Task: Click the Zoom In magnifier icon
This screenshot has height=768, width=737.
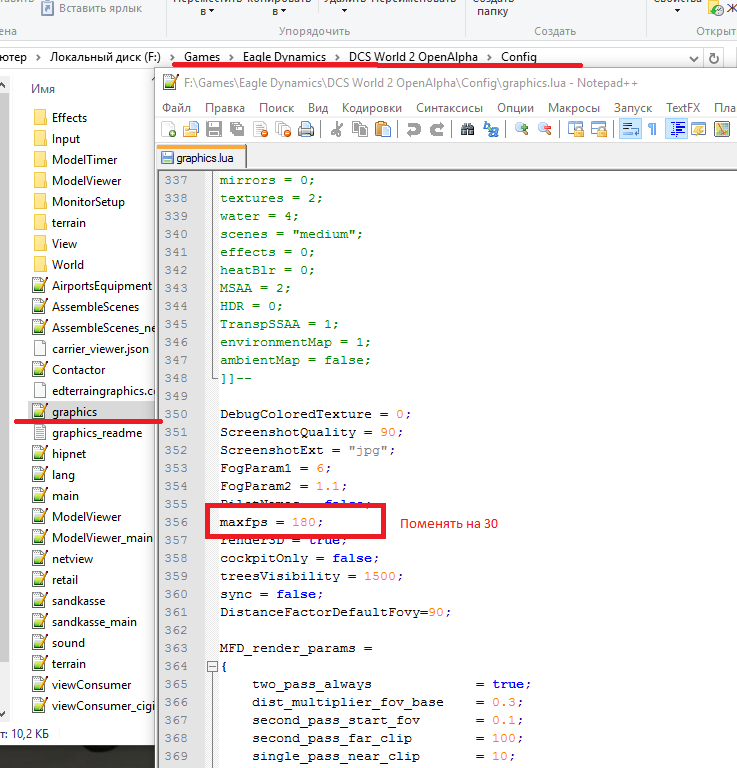Action: pos(522,129)
